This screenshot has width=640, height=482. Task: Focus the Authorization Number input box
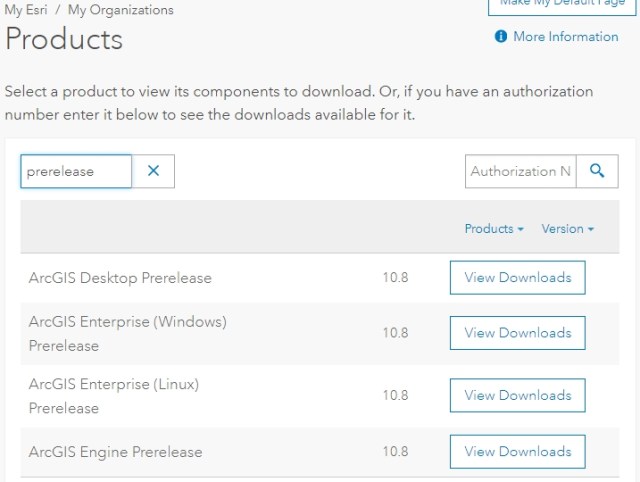[521, 171]
